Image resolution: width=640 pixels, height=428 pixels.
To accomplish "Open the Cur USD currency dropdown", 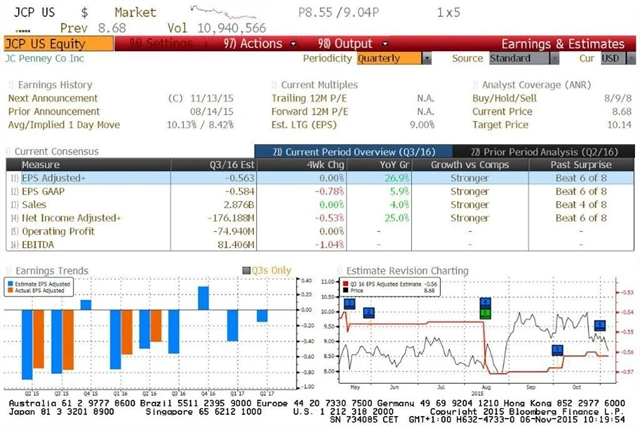I will click(x=612, y=59).
